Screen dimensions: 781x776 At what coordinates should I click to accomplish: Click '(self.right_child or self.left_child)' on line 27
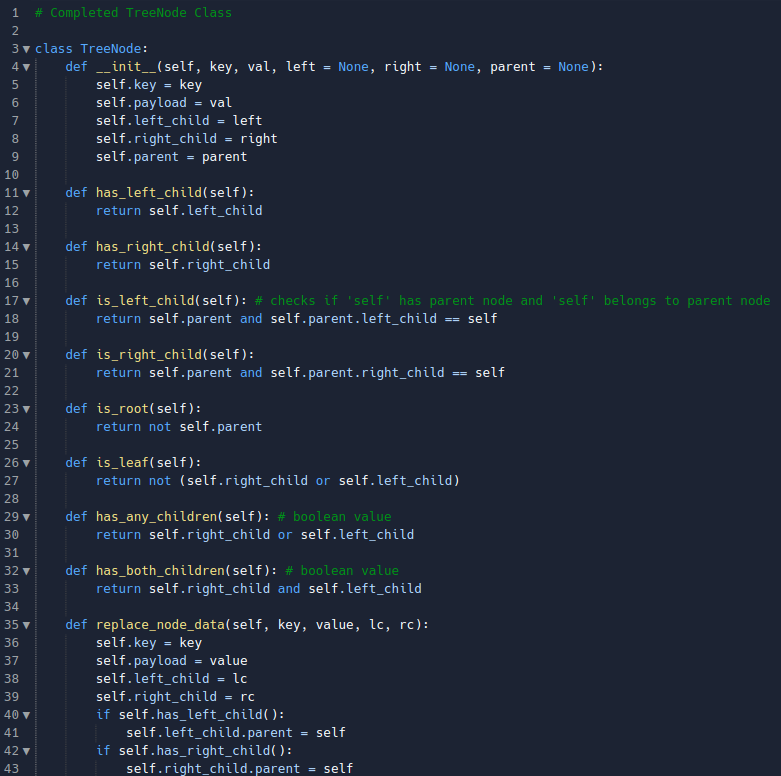pos(319,481)
